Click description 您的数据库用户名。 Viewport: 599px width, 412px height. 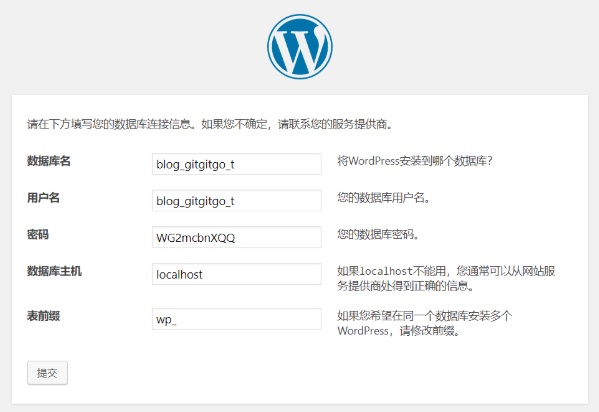point(384,198)
